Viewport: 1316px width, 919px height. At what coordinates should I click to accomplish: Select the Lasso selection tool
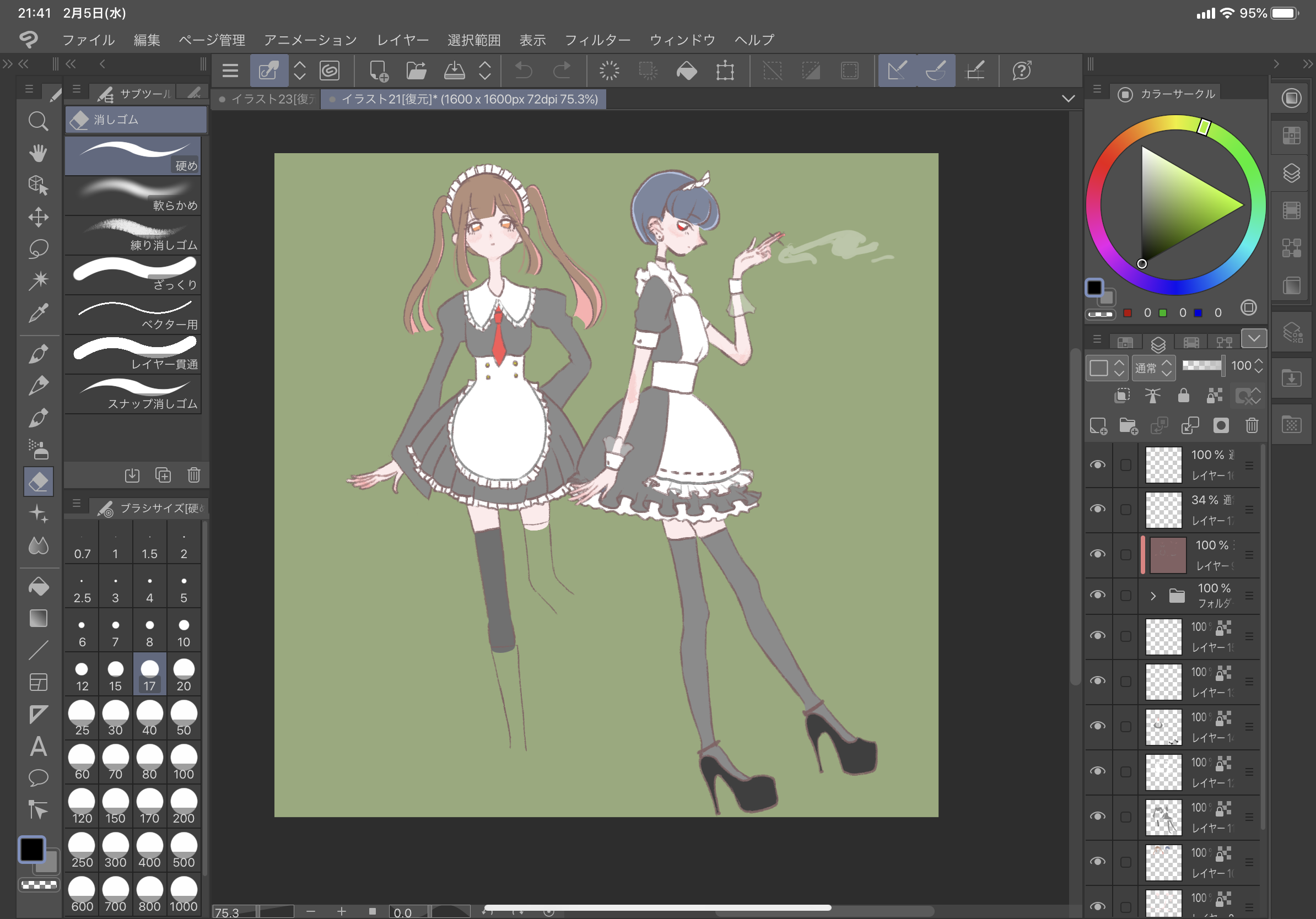coord(38,248)
